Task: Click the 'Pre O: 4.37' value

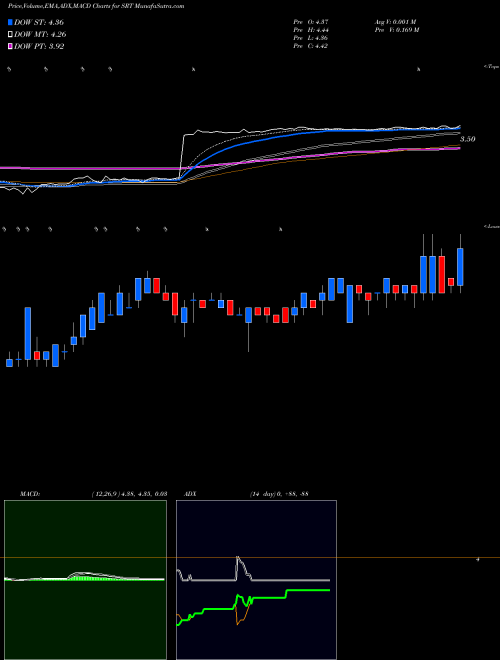Action: click(x=311, y=22)
